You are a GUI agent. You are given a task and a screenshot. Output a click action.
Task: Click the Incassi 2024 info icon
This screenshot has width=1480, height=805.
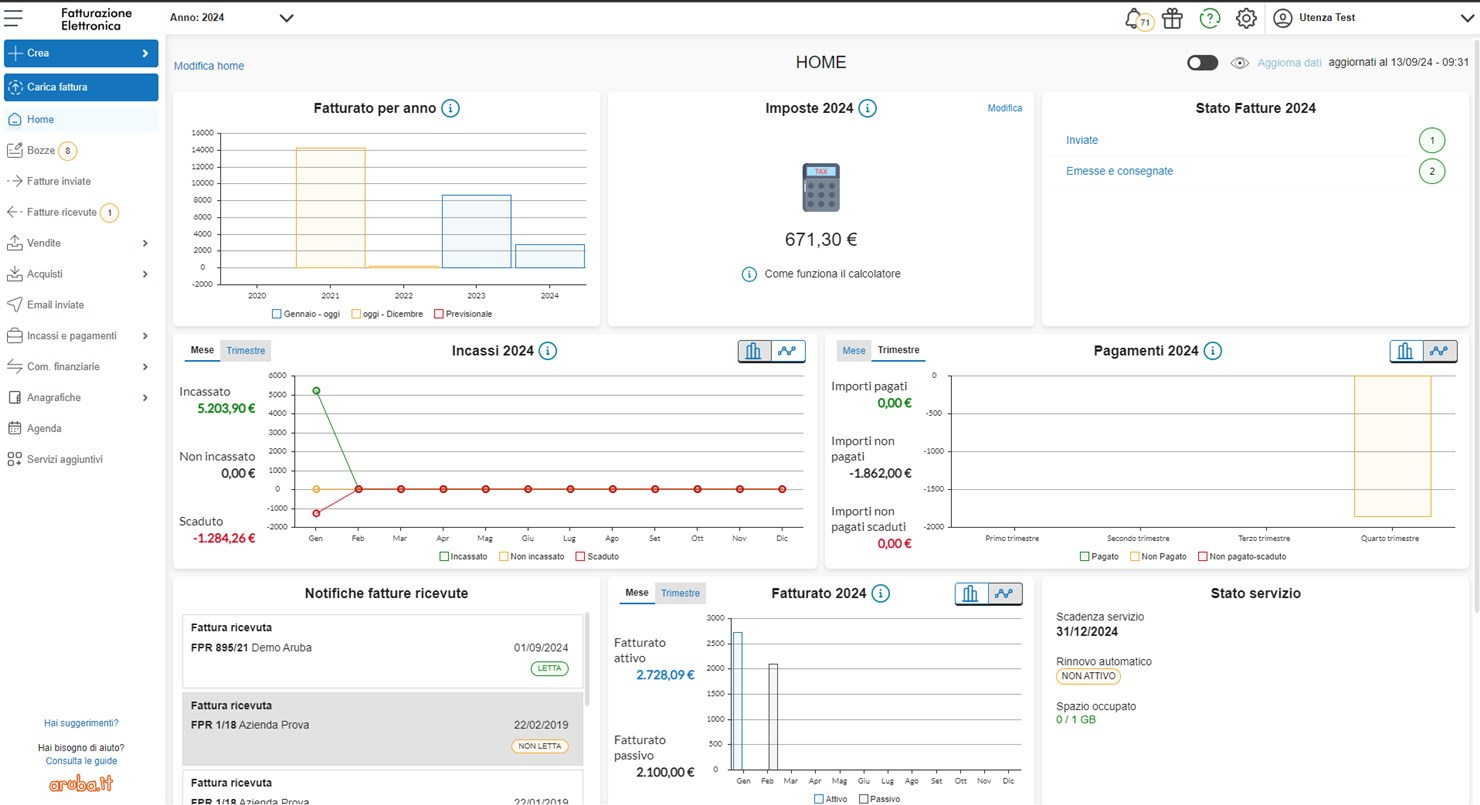(x=547, y=351)
